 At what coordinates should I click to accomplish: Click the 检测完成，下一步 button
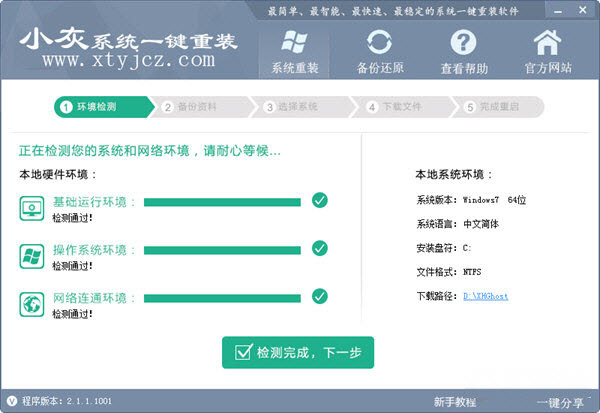point(298,353)
